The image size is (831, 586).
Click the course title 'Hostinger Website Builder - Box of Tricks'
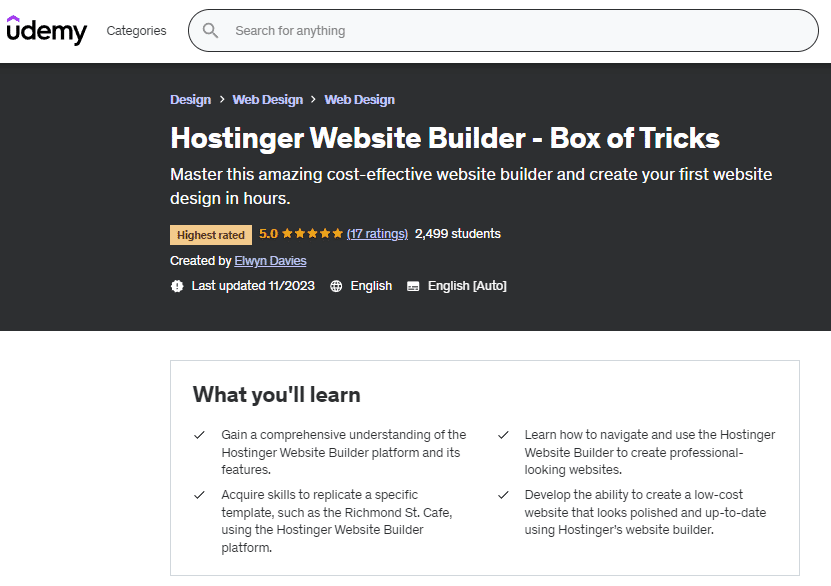(445, 138)
